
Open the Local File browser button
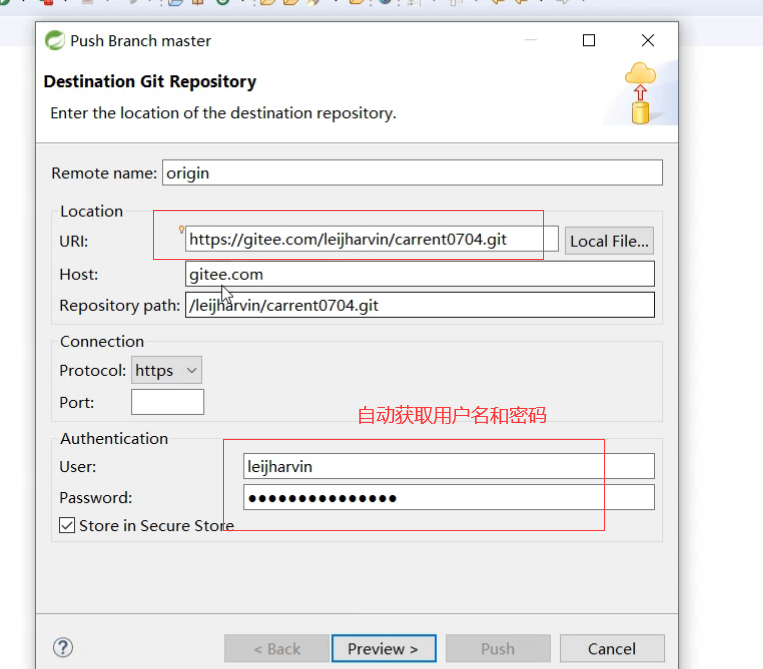tap(609, 241)
